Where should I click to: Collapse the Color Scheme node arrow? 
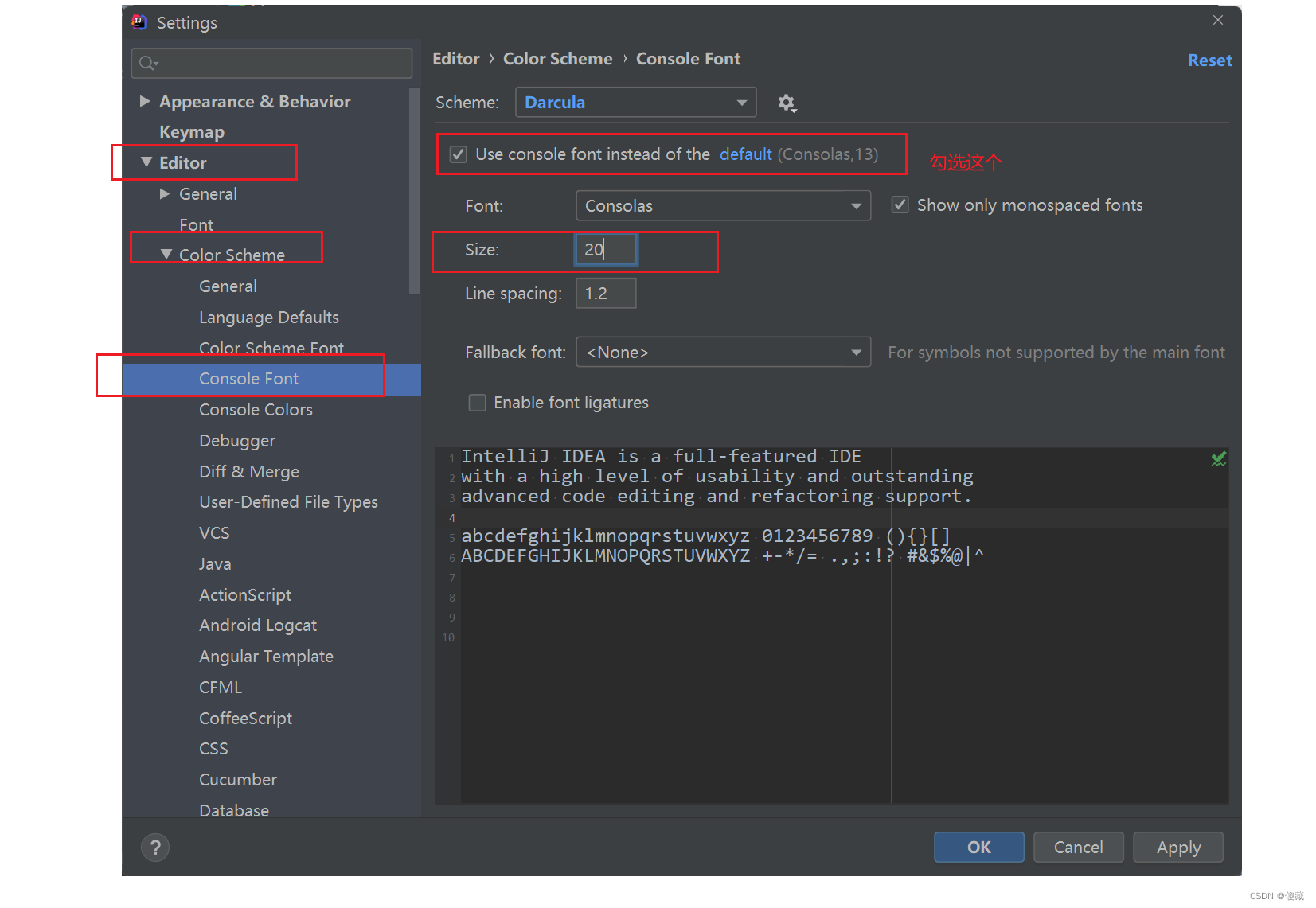click(x=166, y=255)
